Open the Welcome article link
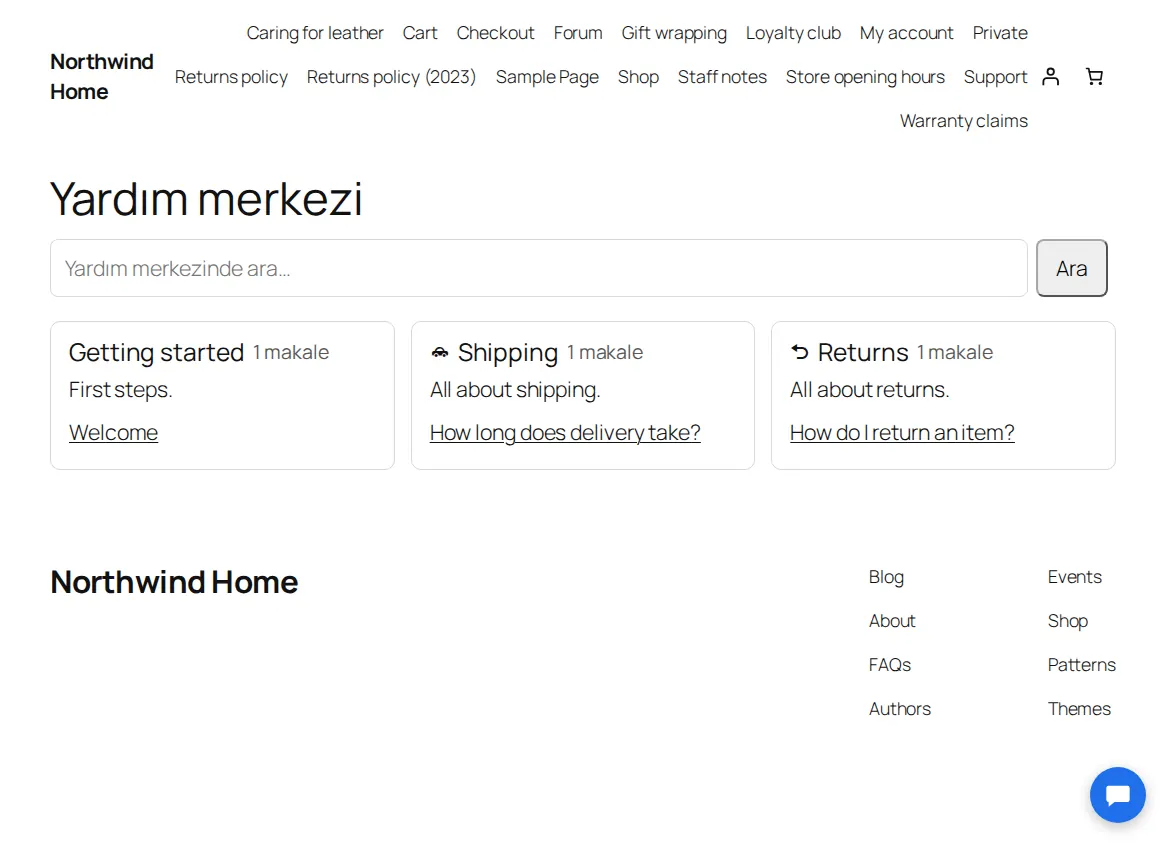Image resolution: width=1166 pixels, height=843 pixels. 113,433
